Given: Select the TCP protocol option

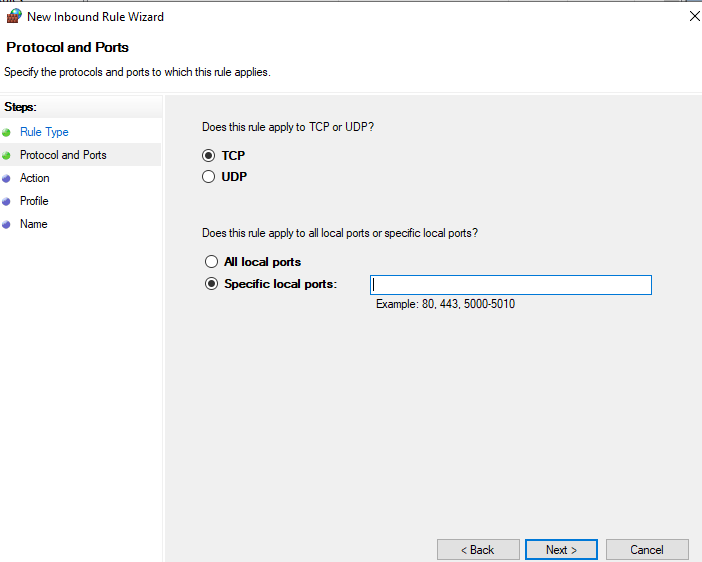Looking at the screenshot, I should (x=209, y=156).
